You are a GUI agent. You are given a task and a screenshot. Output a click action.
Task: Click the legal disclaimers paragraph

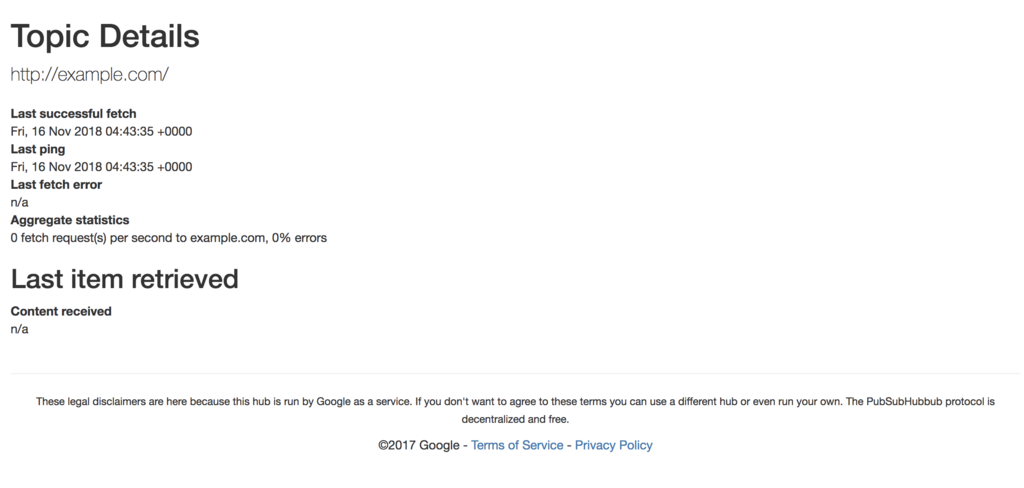[x=515, y=410]
